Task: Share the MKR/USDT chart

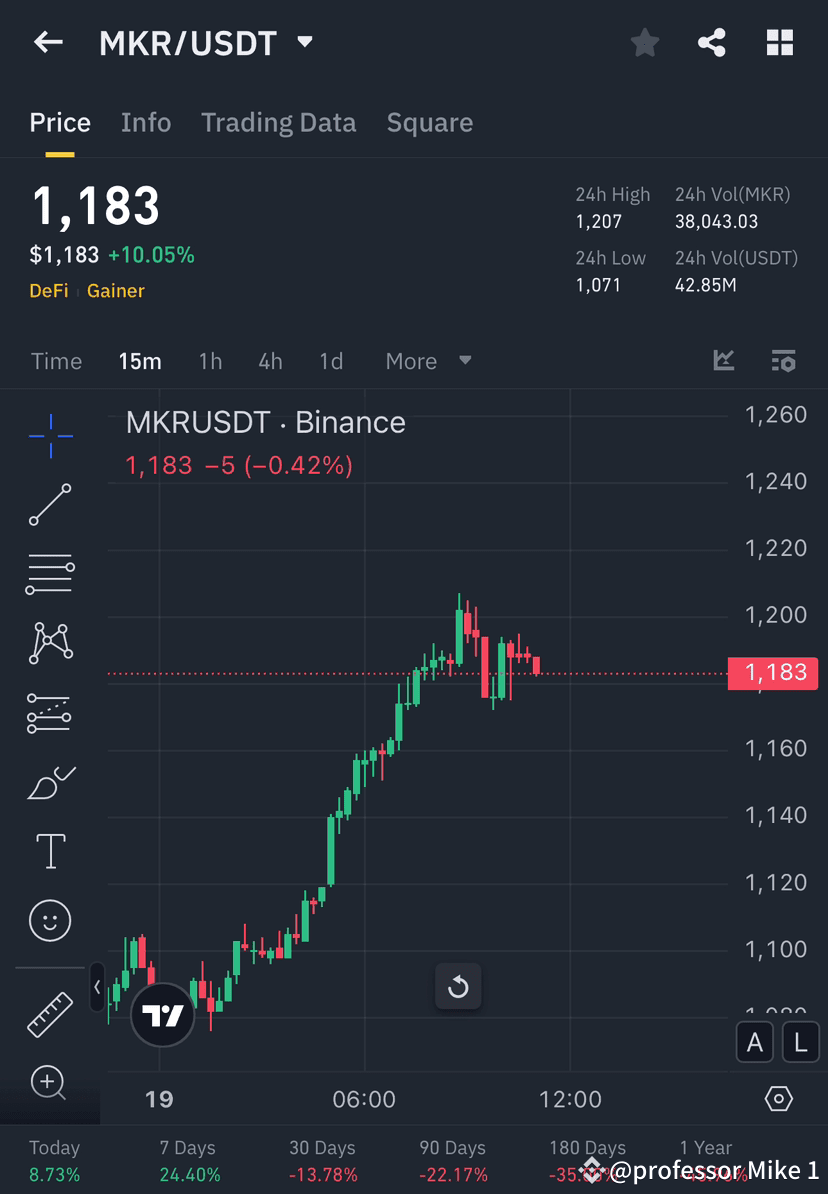Action: point(712,42)
